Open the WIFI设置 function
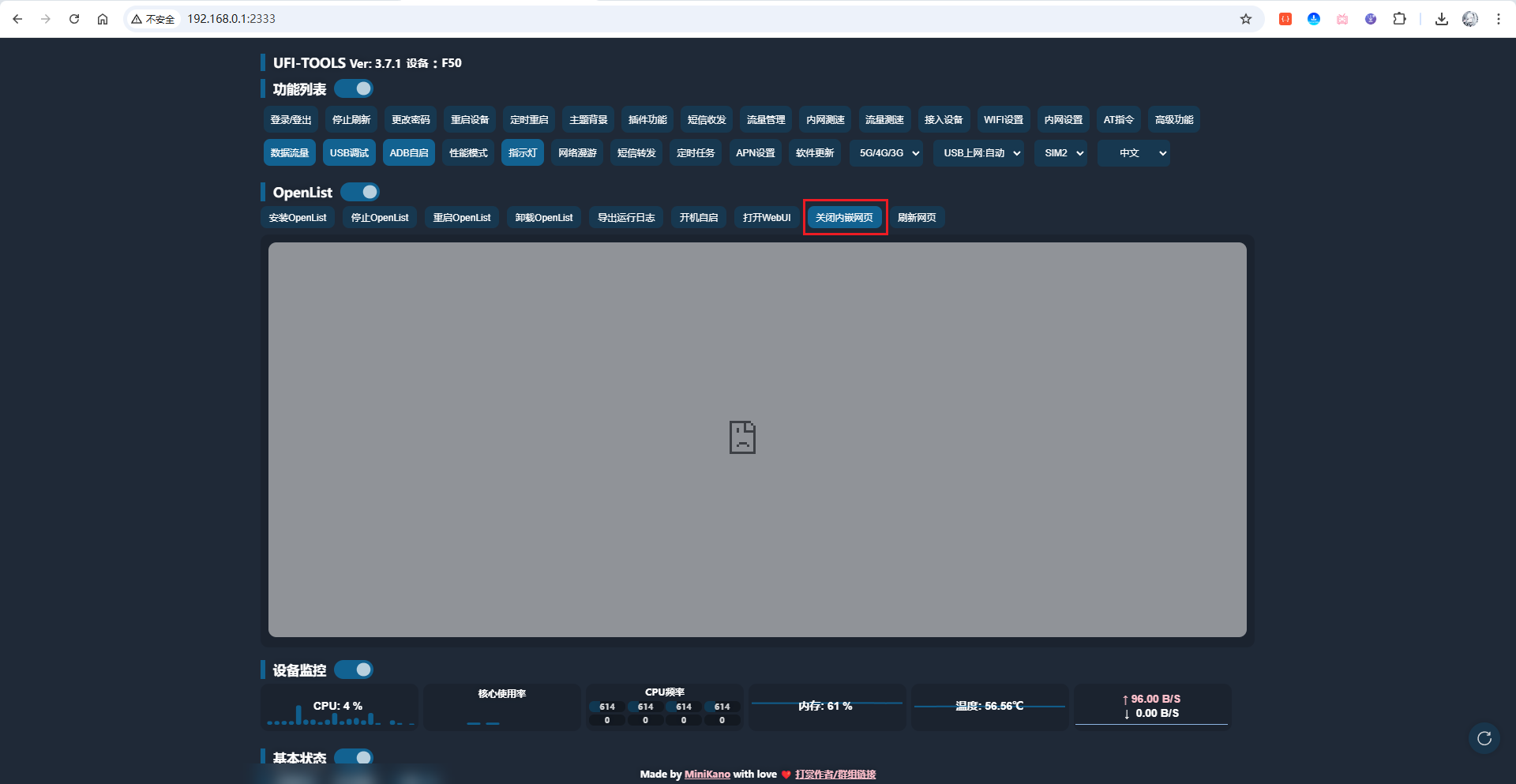This screenshot has height=784, width=1516. (1003, 120)
